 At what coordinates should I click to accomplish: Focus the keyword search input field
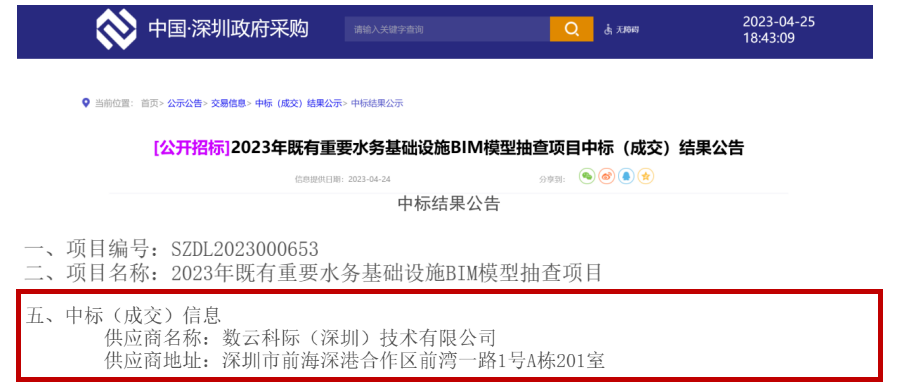click(447, 29)
